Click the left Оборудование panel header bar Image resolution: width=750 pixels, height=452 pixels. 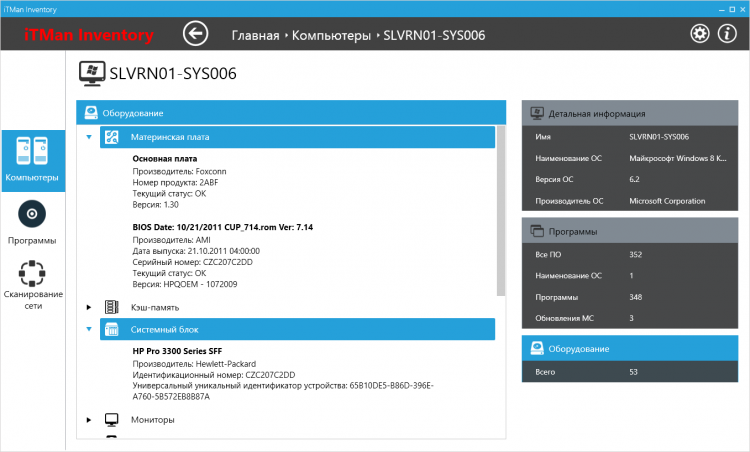[x=291, y=113]
